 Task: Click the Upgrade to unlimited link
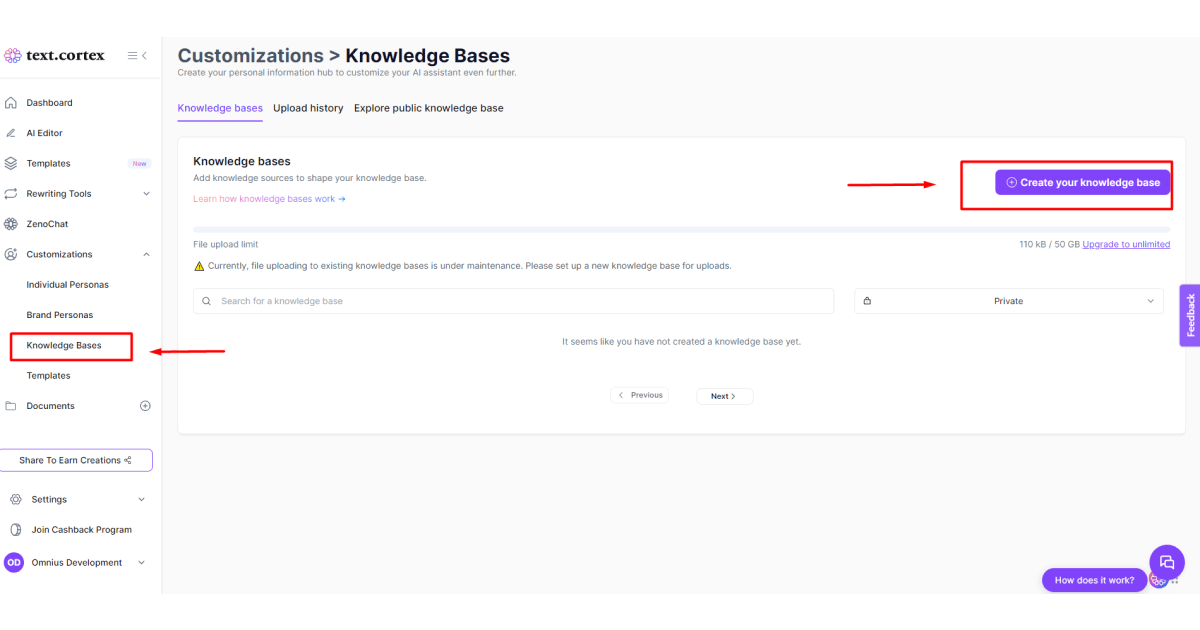tap(1126, 244)
